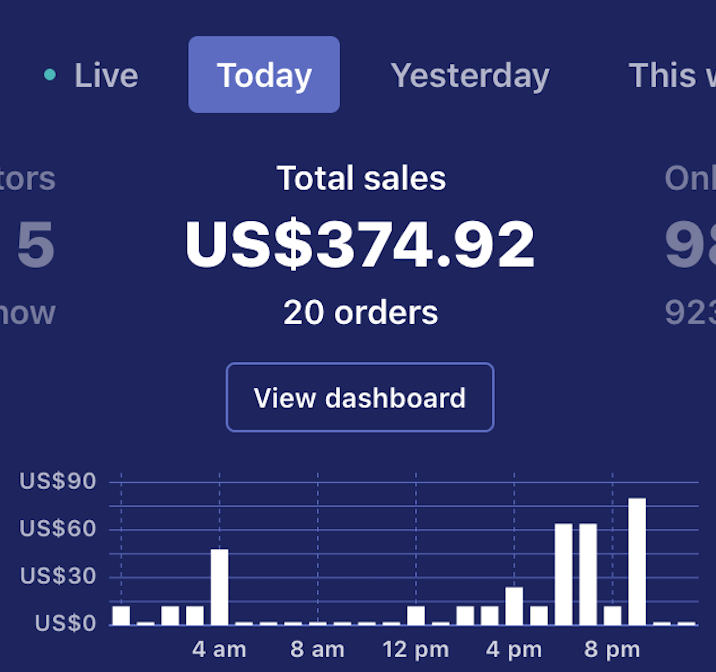Click the partially visible card on the right edge
This screenshot has width=716, height=672.
pos(692,245)
